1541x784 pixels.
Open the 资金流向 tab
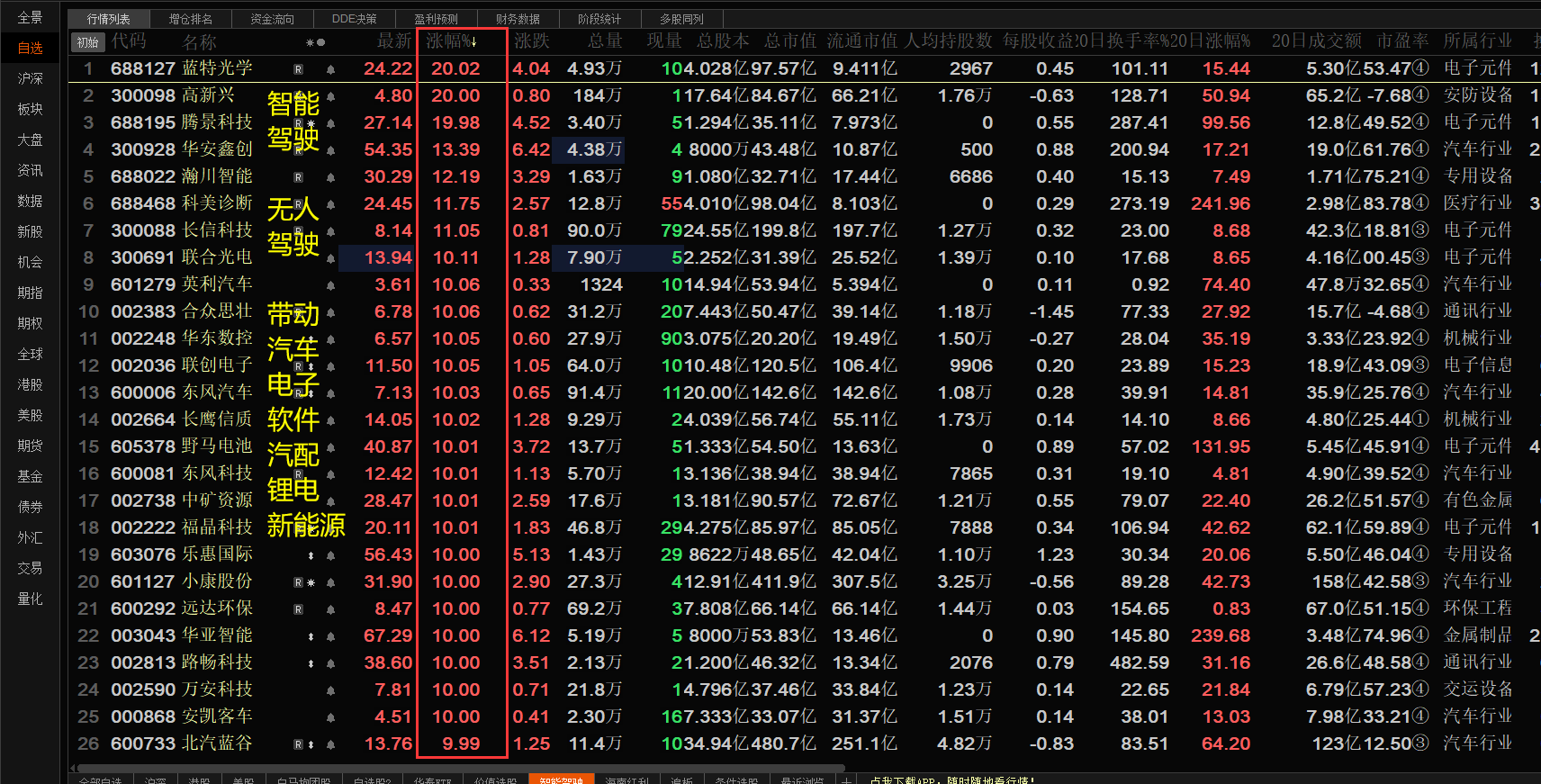(x=272, y=19)
